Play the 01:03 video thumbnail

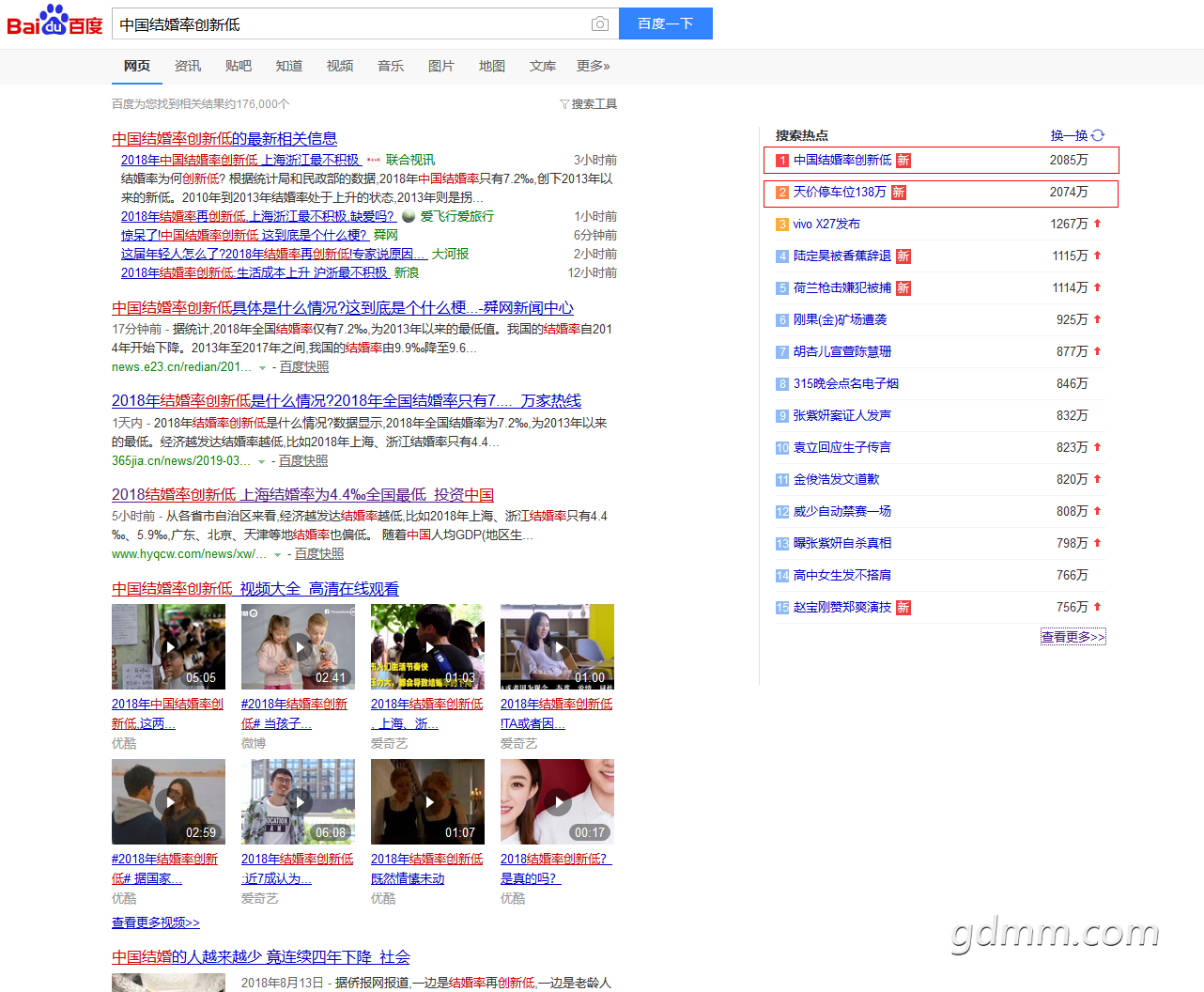[427, 646]
